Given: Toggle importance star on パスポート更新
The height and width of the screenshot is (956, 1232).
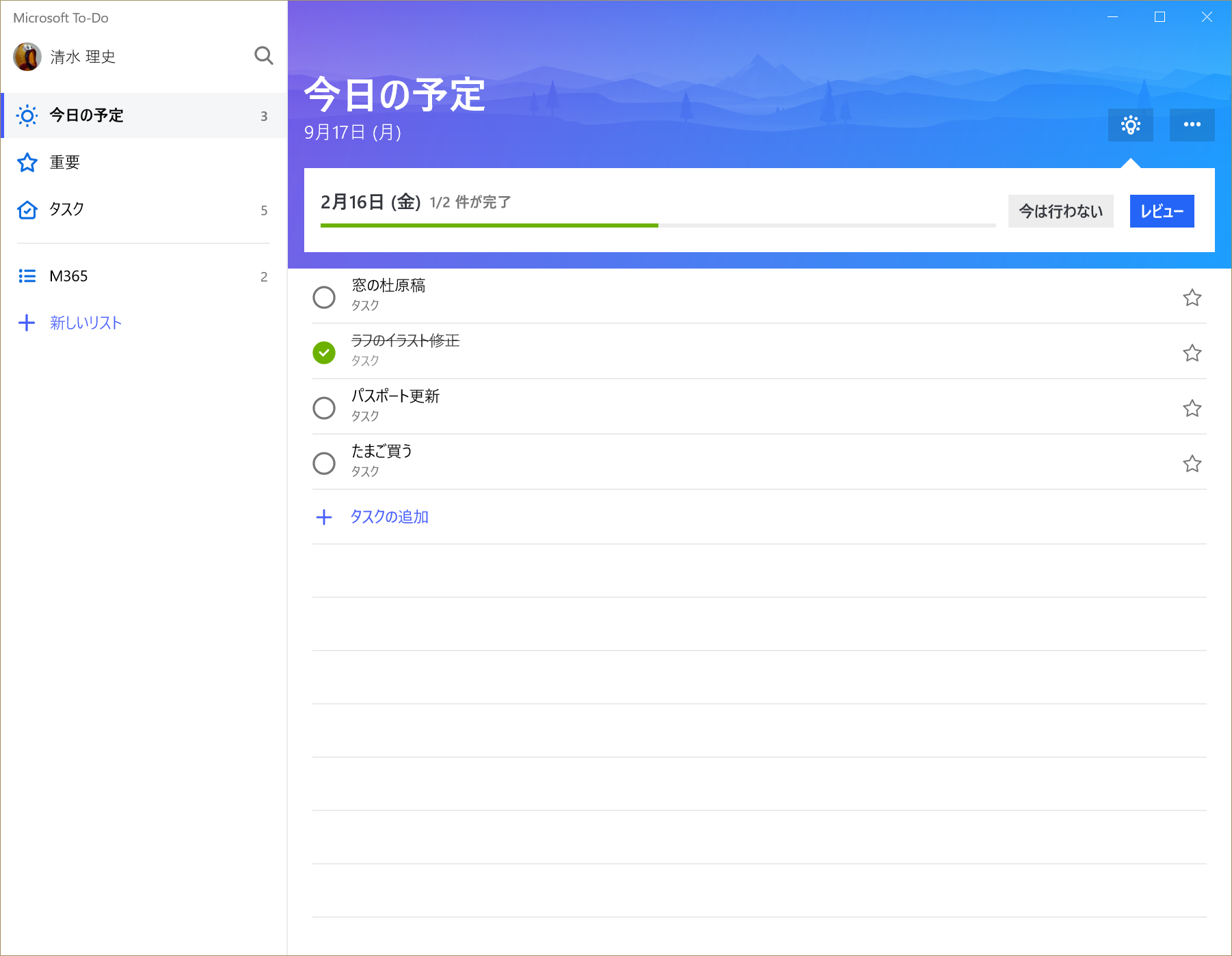Looking at the screenshot, I should tap(1192, 408).
